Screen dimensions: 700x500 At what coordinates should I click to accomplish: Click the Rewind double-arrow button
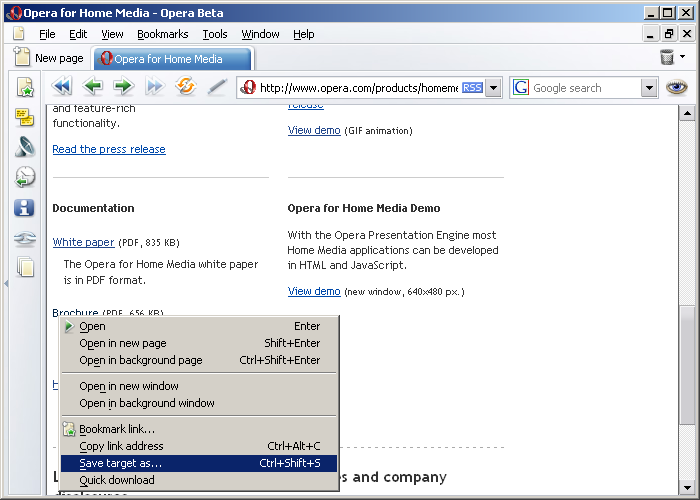(x=61, y=87)
